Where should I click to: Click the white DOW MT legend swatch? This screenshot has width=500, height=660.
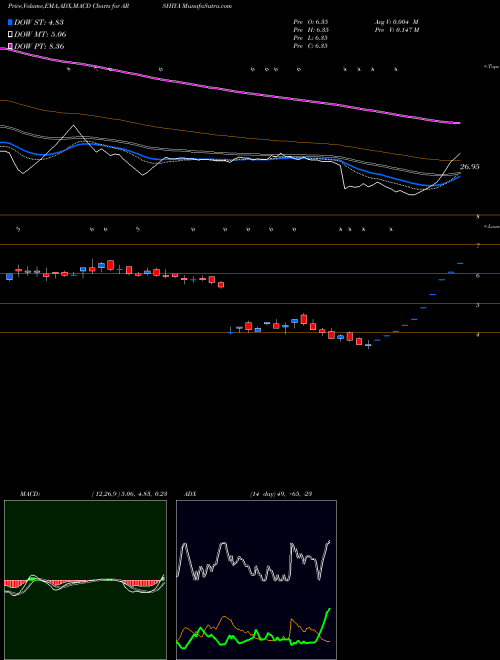[x=10, y=34]
